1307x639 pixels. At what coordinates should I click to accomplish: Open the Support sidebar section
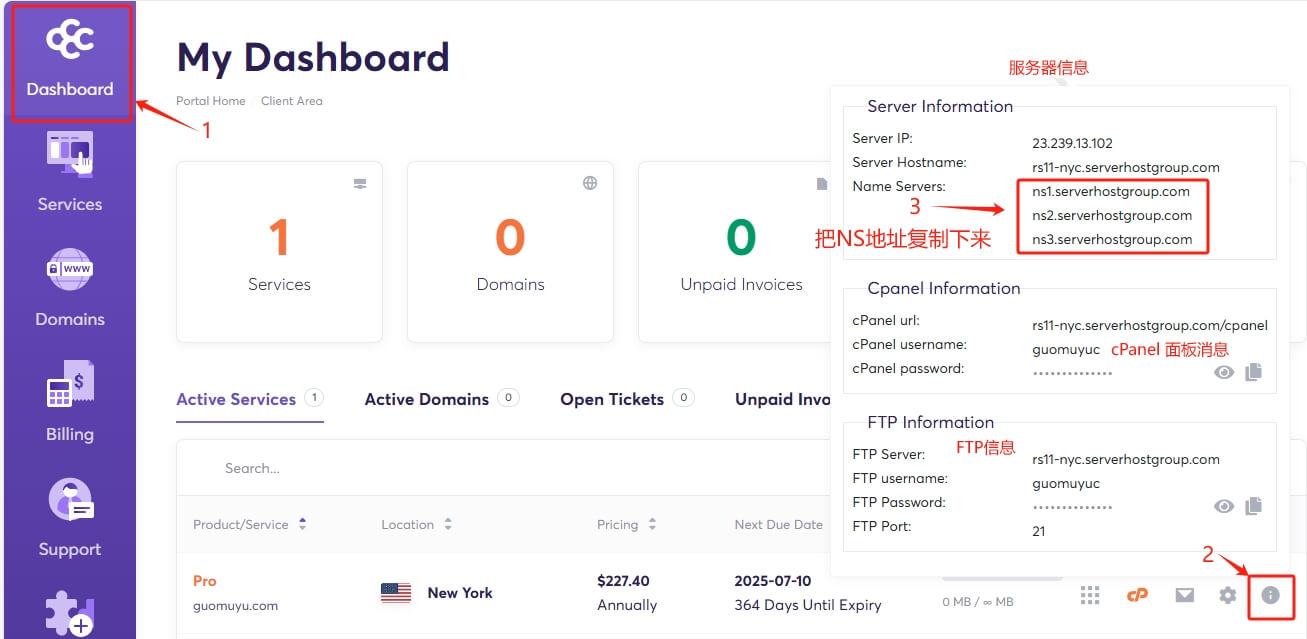coord(69,517)
